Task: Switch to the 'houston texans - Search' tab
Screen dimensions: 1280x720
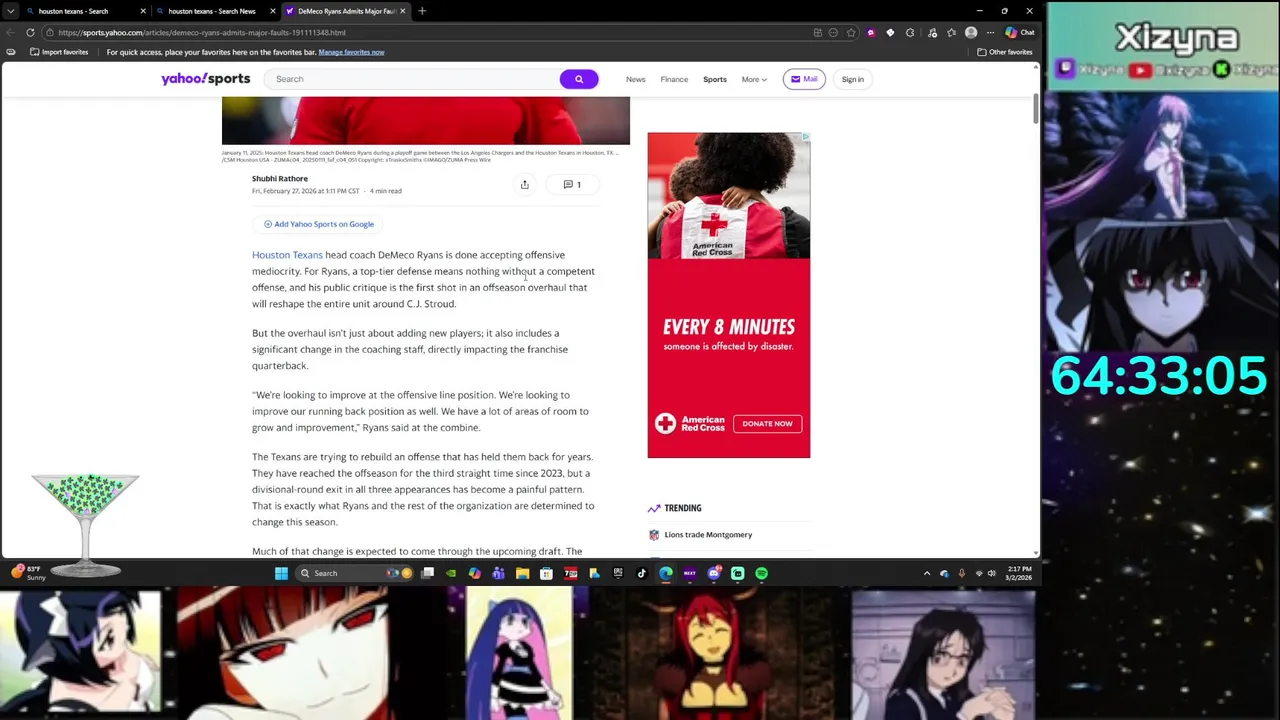Action: pyautogui.click(x=85, y=11)
